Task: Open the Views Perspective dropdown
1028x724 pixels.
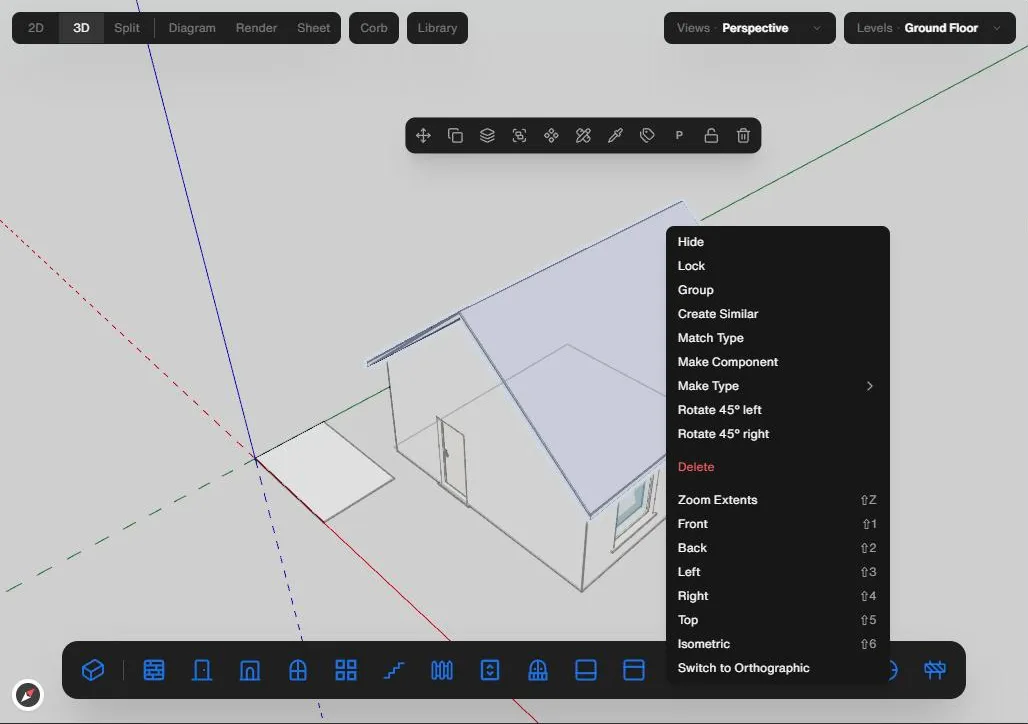Action: [749, 28]
